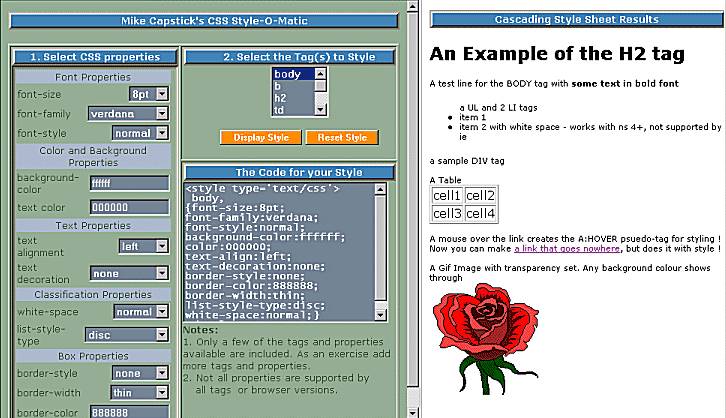This screenshot has width=726, height=418.
Task: Click the 'Cascading Style Sheet Results' header
Action: click(576, 19)
